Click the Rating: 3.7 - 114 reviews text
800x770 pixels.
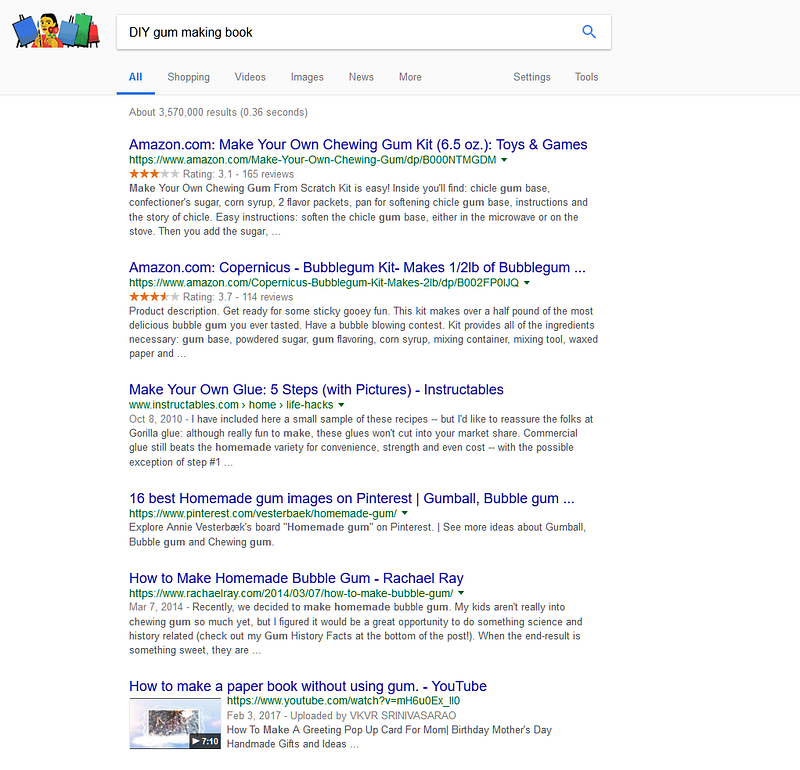[238, 297]
